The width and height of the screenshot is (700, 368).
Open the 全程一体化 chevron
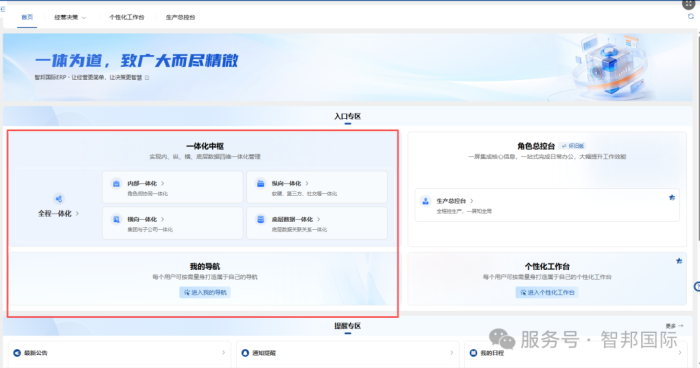[77, 213]
